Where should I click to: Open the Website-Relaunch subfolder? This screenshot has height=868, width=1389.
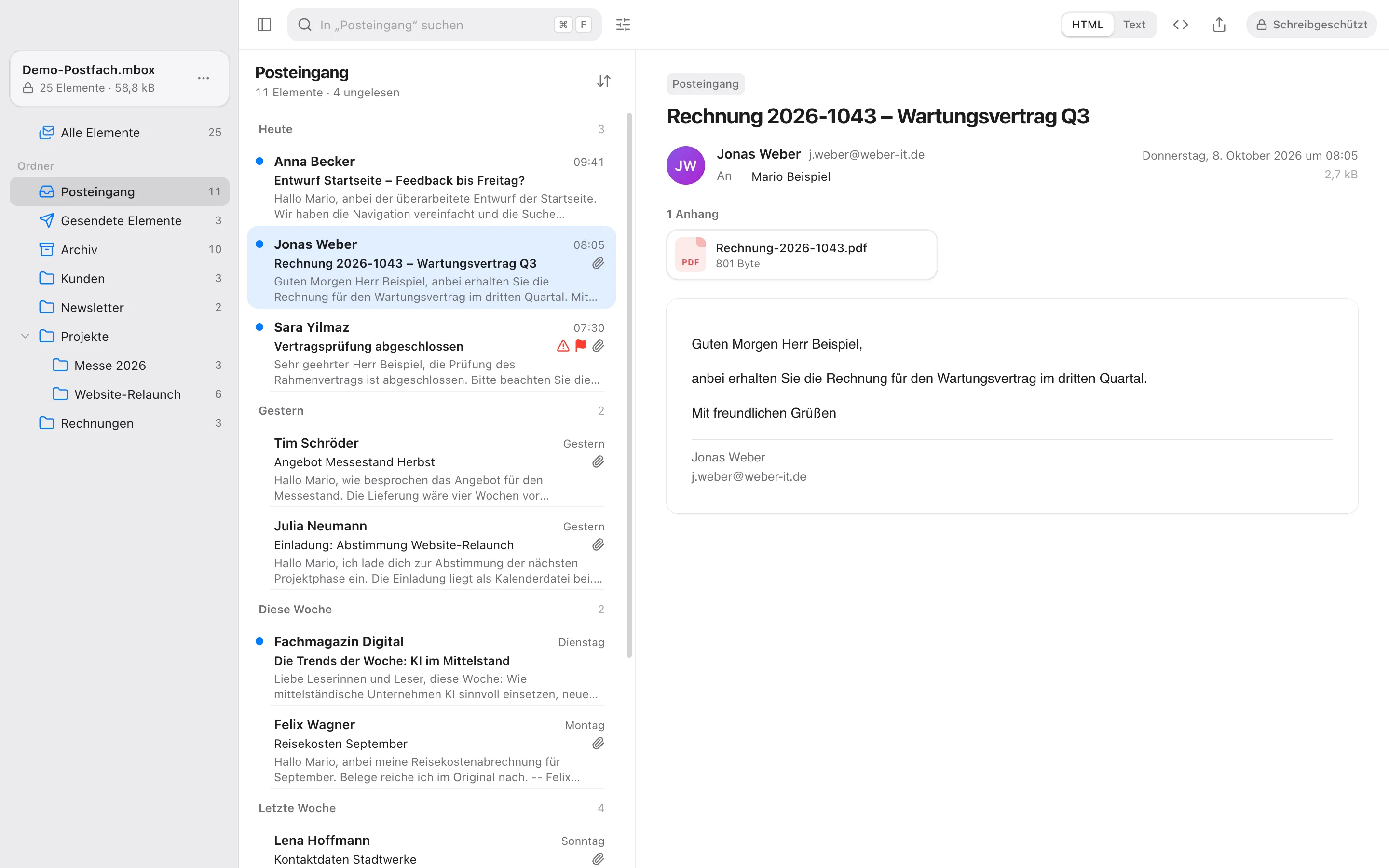[120, 394]
